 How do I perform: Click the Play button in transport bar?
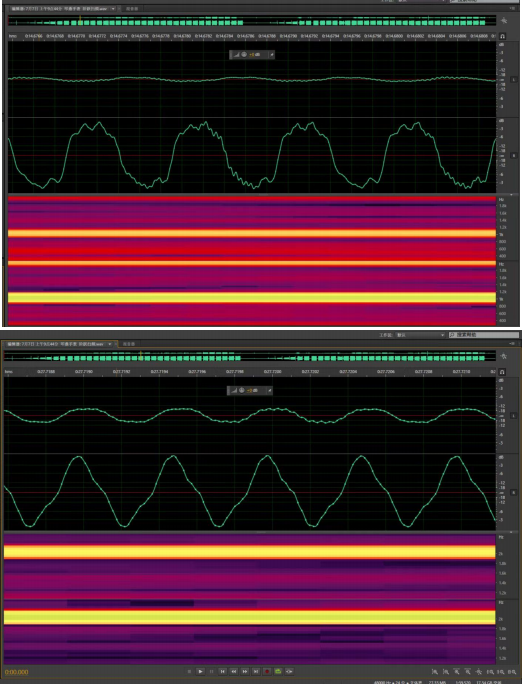pos(200,671)
